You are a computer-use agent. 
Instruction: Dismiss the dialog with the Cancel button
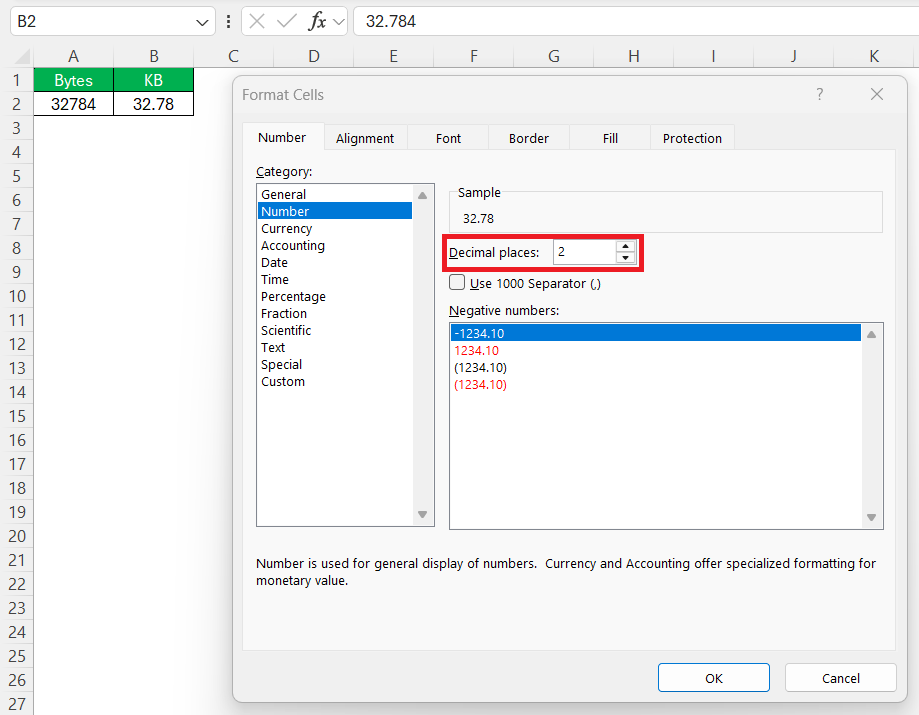(x=840, y=677)
